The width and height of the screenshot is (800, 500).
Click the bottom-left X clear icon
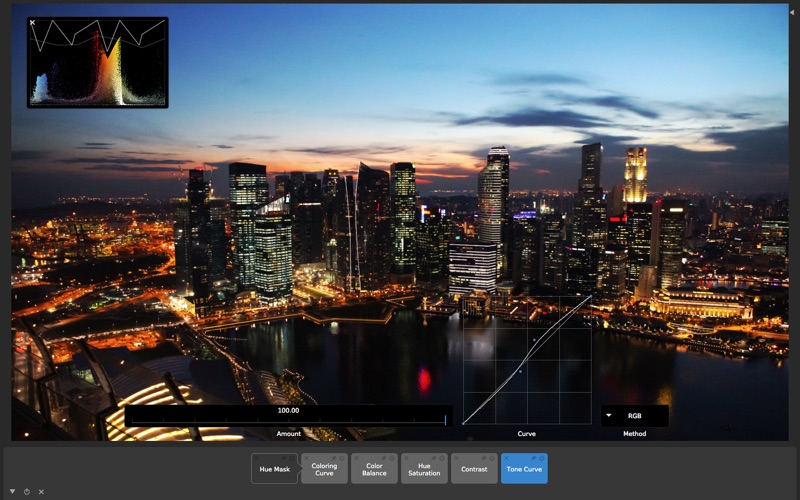coord(41,492)
